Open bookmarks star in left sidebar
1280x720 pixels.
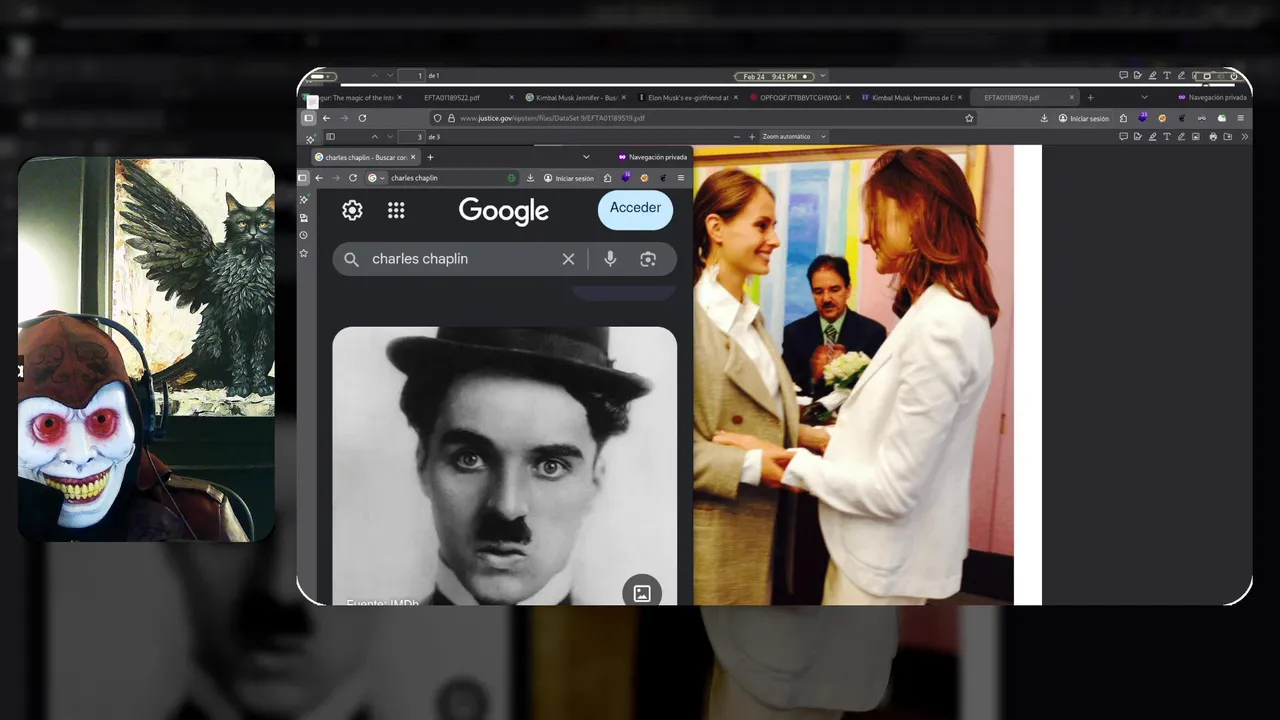[x=304, y=253]
